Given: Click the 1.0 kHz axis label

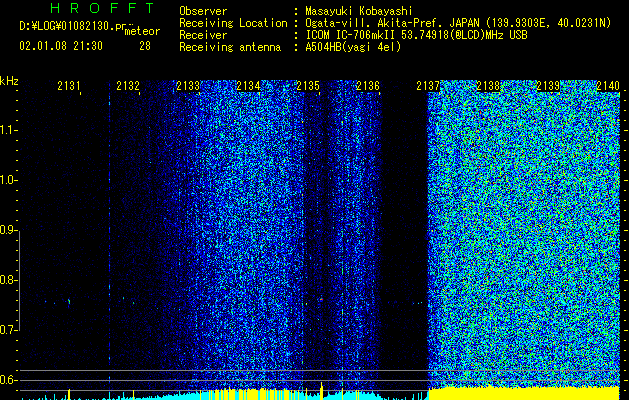Looking at the screenshot, I should coord(7,180).
